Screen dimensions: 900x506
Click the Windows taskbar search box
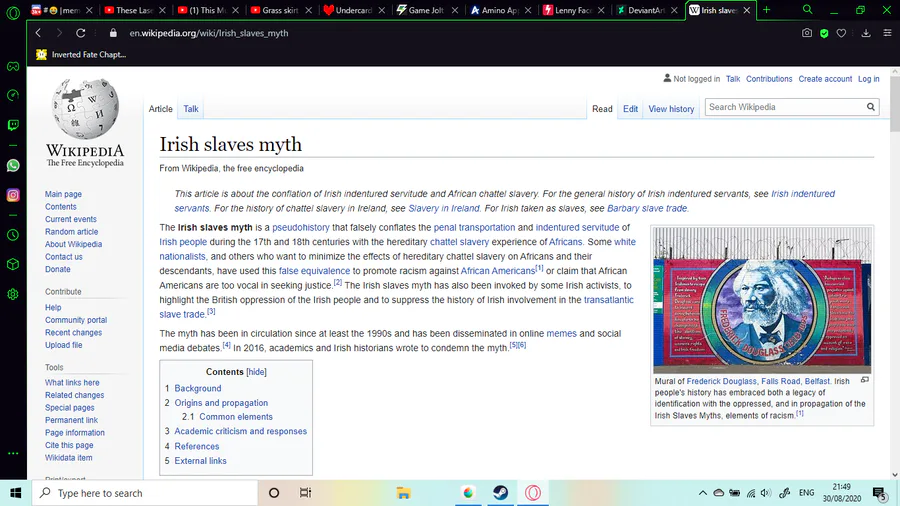point(144,493)
